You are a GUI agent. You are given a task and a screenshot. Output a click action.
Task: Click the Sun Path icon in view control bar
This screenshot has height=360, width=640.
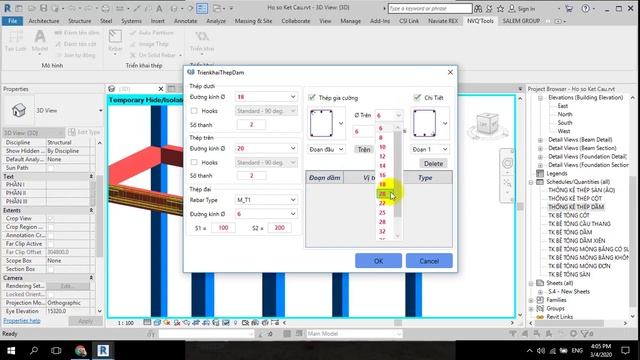(x=167, y=323)
